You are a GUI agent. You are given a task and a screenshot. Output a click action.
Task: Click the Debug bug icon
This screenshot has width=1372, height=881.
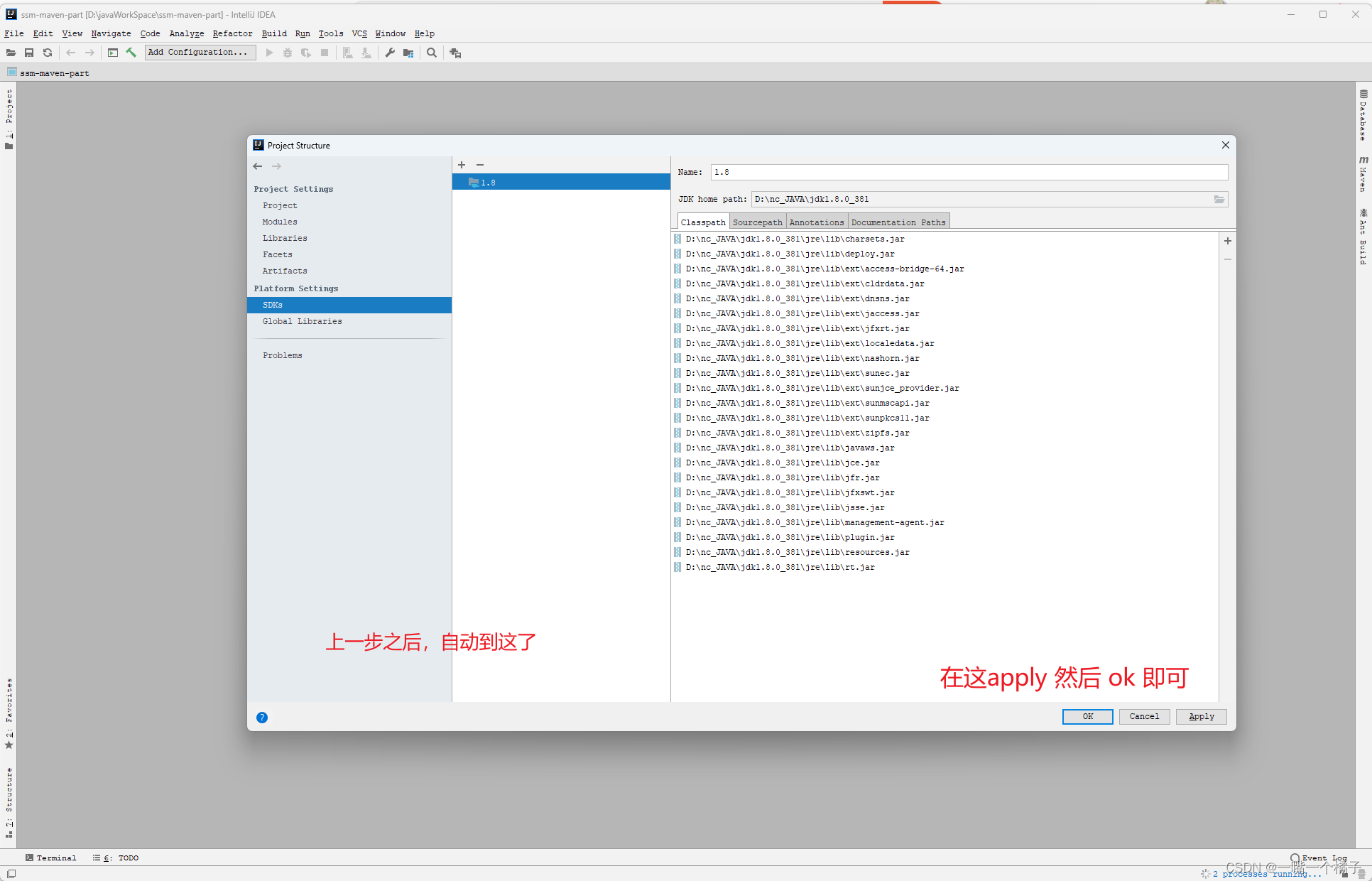pos(288,53)
